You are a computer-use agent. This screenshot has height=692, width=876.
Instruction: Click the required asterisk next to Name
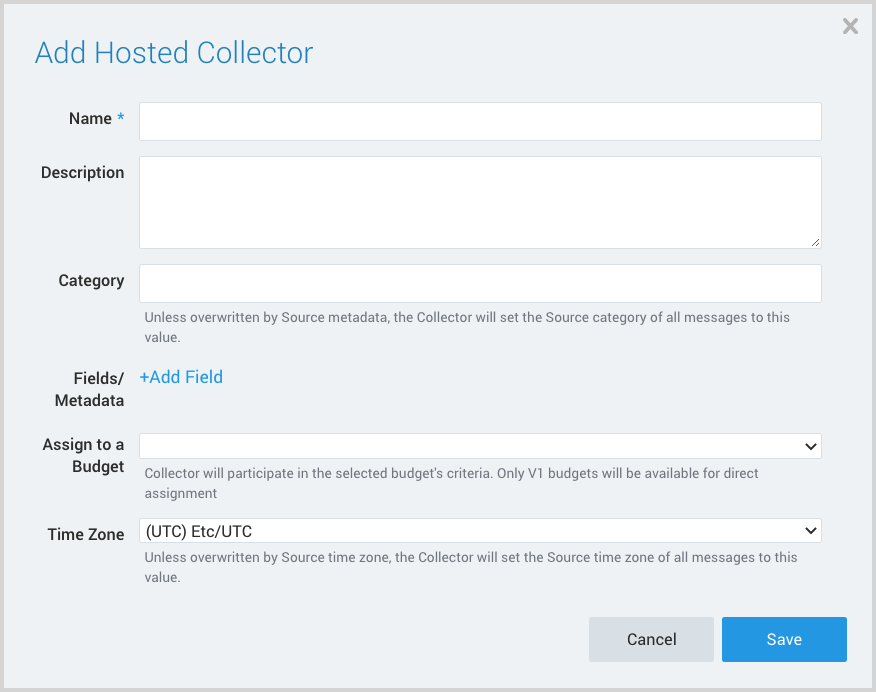(120, 117)
